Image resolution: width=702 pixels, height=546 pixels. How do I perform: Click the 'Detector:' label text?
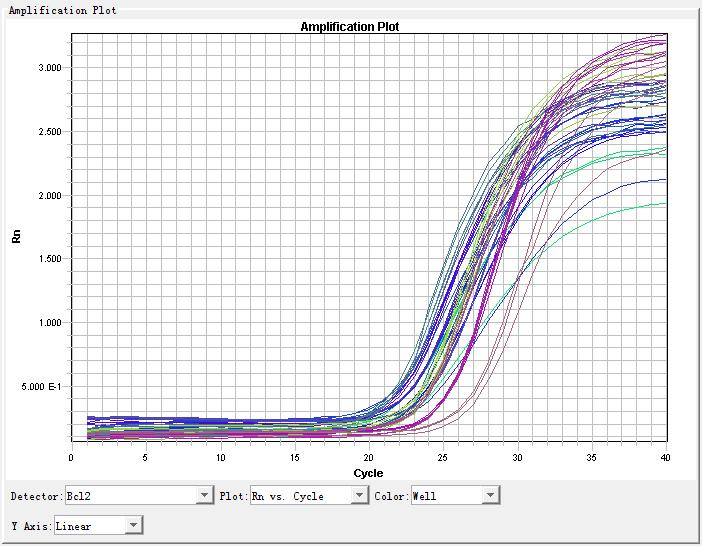(x=35, y=496)
